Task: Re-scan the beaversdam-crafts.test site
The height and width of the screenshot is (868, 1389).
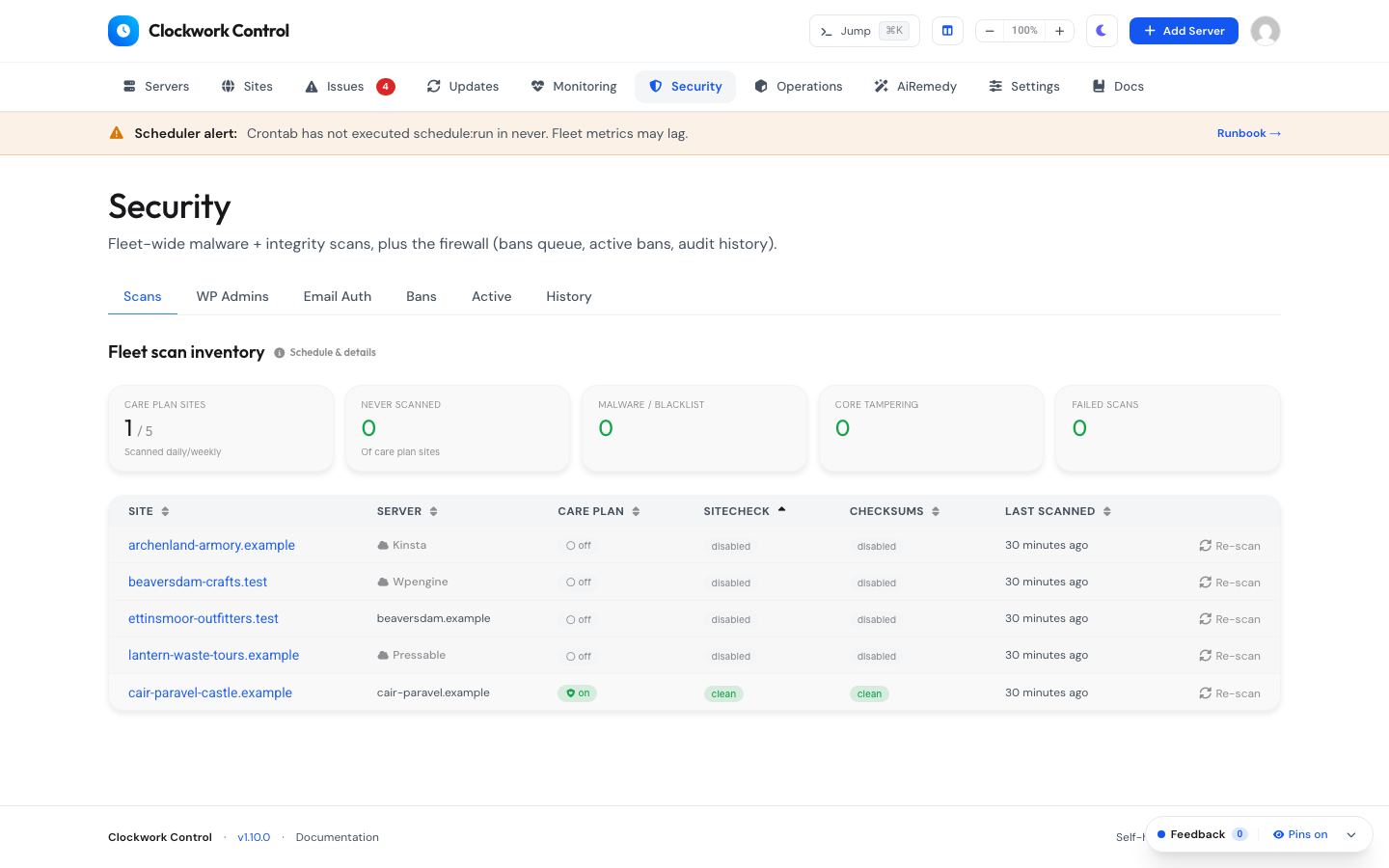Action: point(1230,583)
